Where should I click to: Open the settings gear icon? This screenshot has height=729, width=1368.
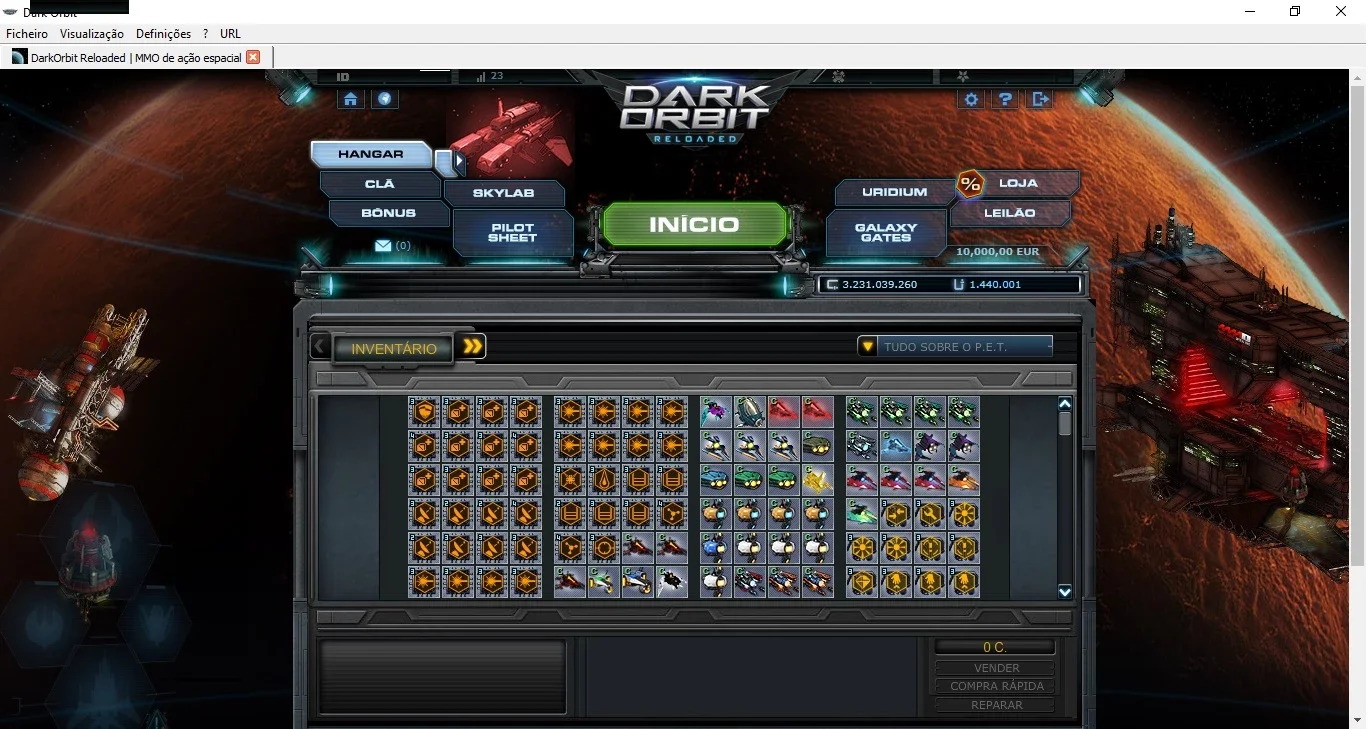[971, 99]
